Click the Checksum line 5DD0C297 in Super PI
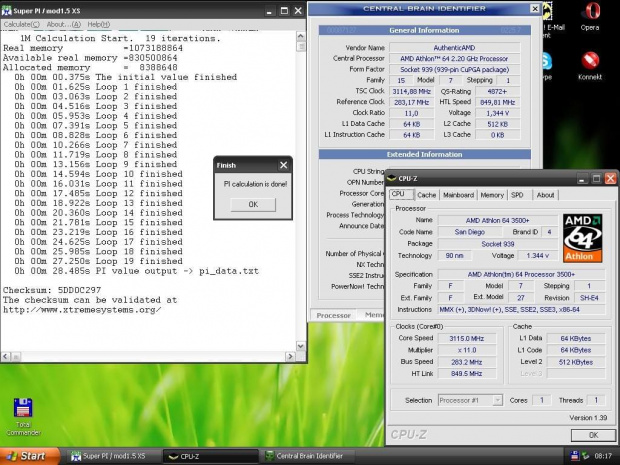 coord(52,290)
